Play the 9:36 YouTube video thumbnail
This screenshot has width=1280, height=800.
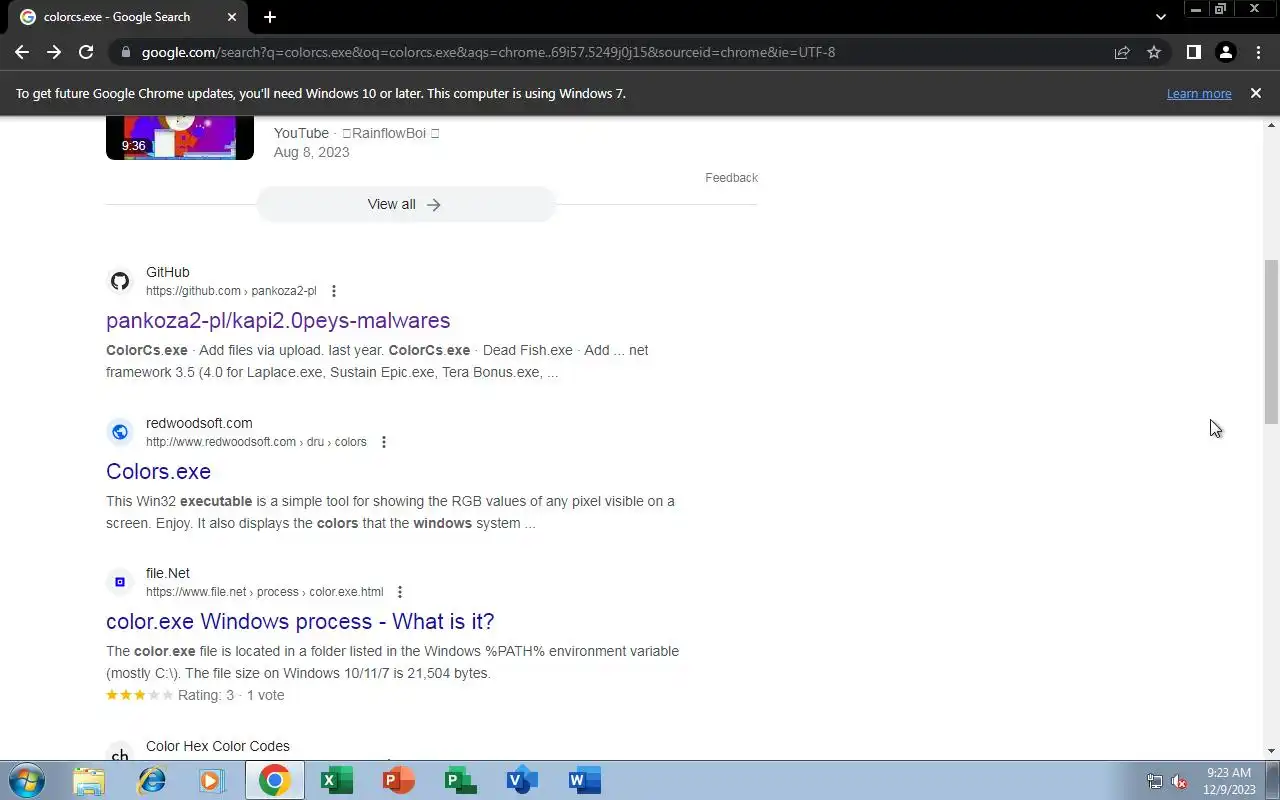pyautogui.click(x=180, y=137)
